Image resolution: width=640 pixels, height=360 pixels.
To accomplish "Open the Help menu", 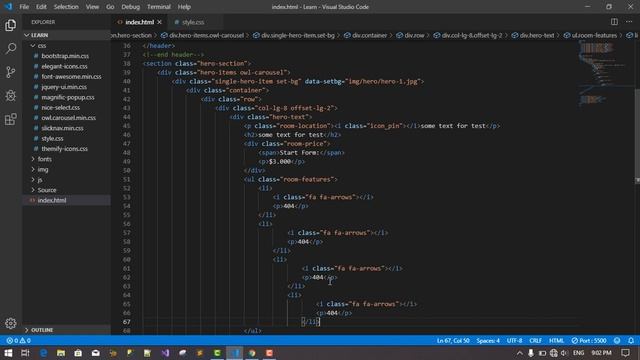I will click(184, 7).
